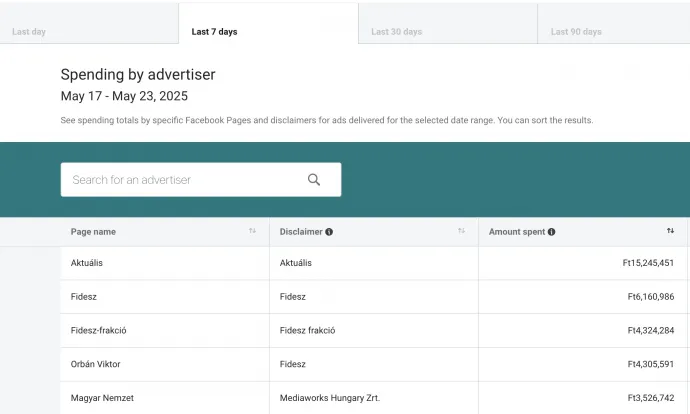The image size is (690, 414).
Task: Click the Spending by advertiser heading
Action: coord(138,75)
